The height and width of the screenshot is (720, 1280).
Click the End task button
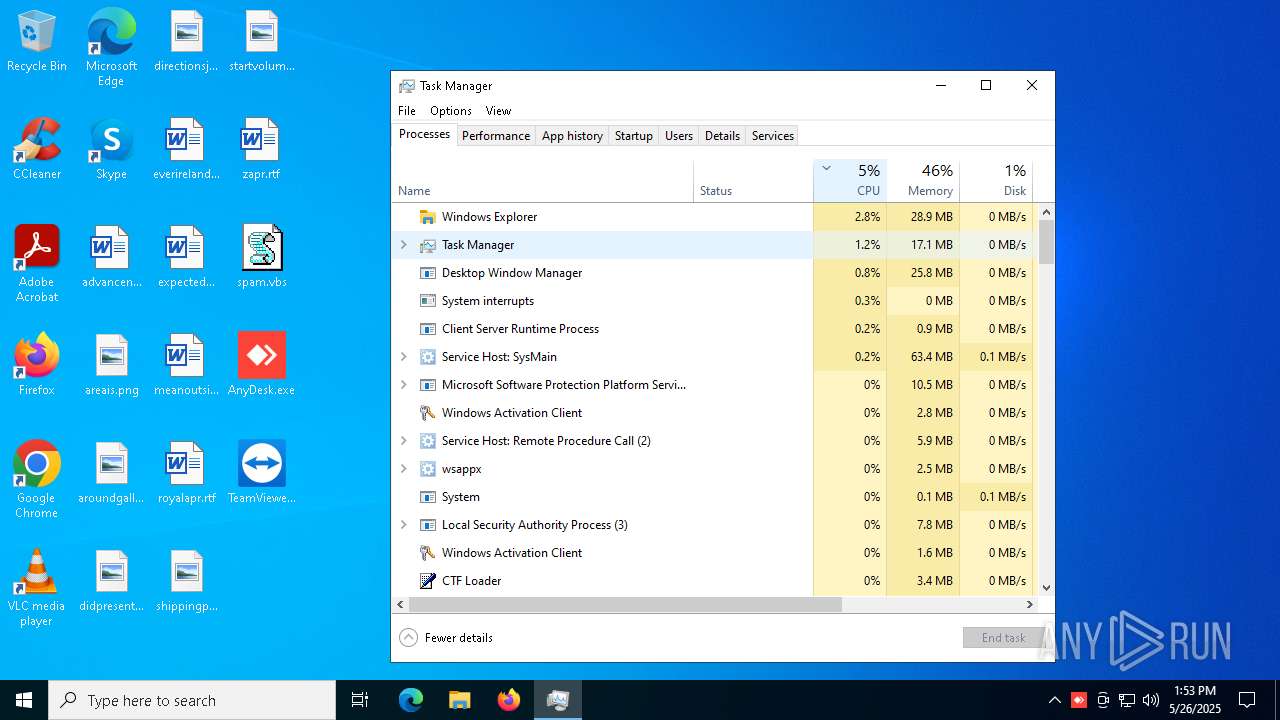pyautogui.click(x=1003, y=638)
